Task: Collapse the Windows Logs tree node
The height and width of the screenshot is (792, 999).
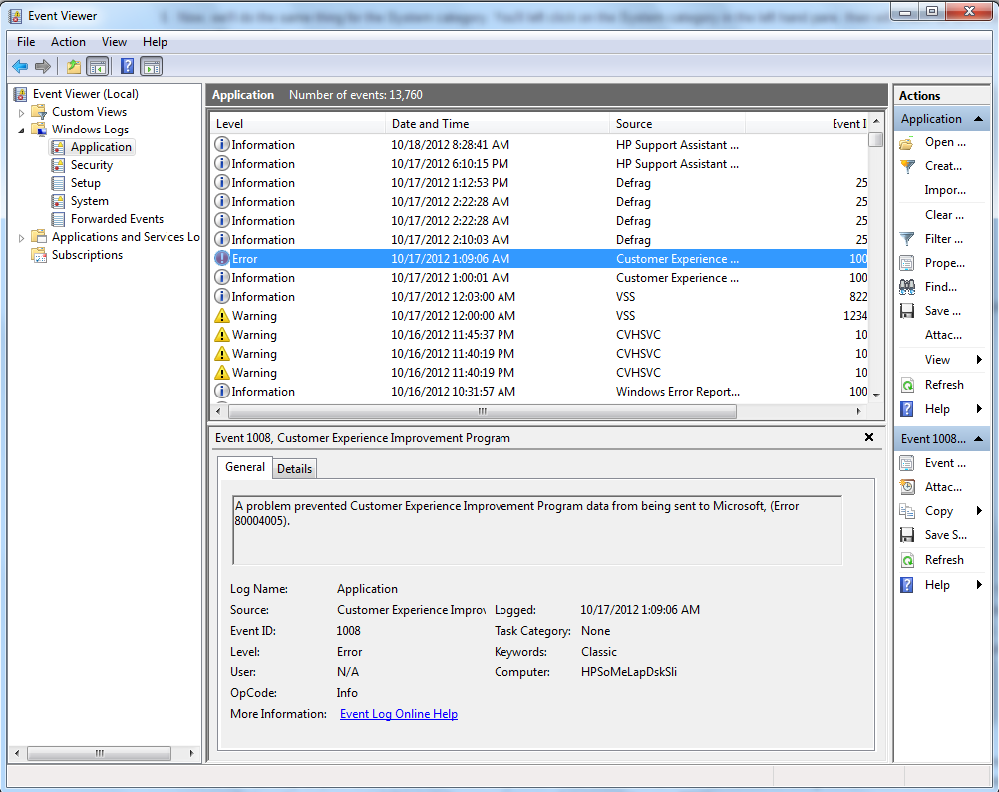Action: pos(22,129)
